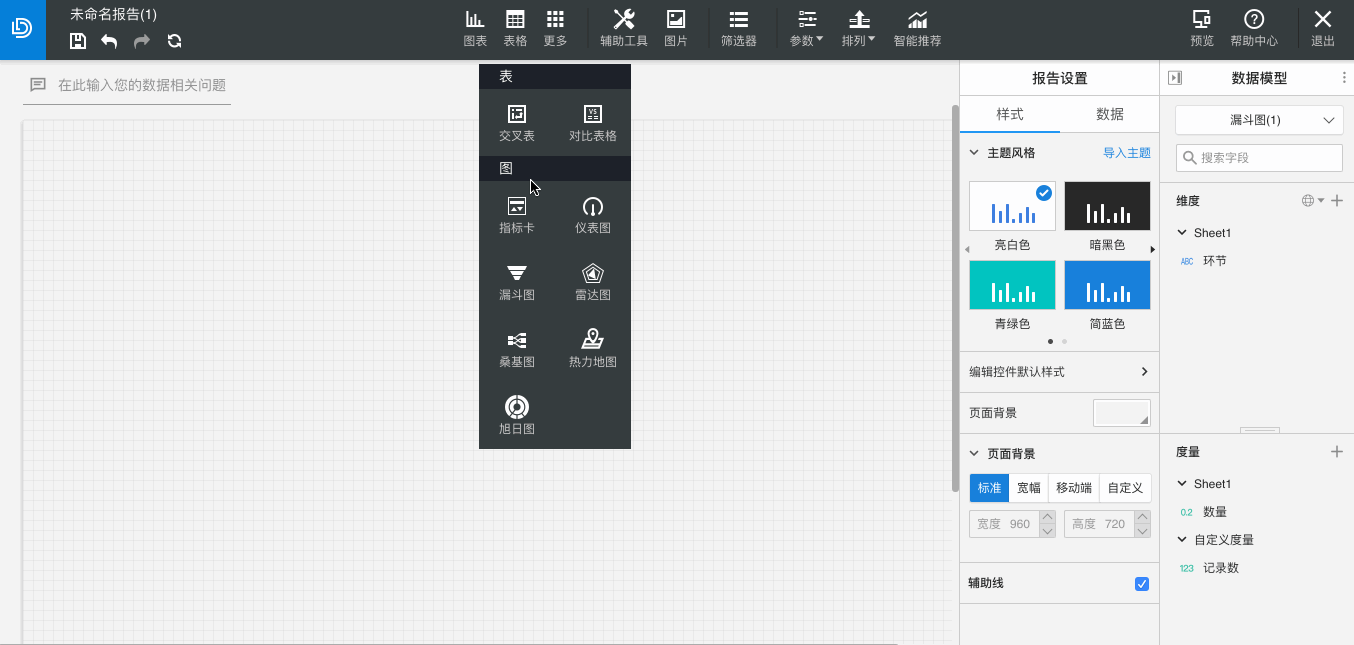This screenshot has height=645, width=1354.
Task: Pick the 热力地图 heat map icon
Action: (593, 341)
